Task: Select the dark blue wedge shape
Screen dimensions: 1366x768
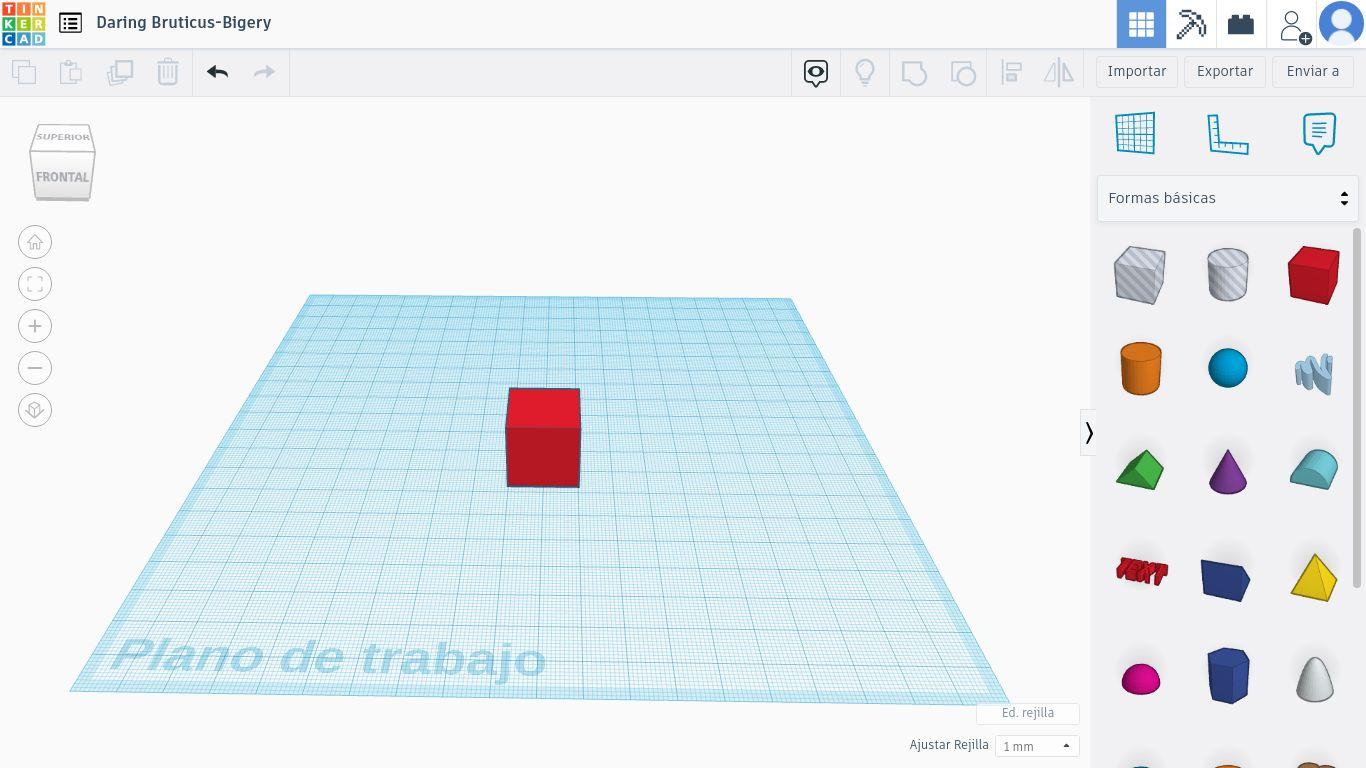Action: 1226,580
